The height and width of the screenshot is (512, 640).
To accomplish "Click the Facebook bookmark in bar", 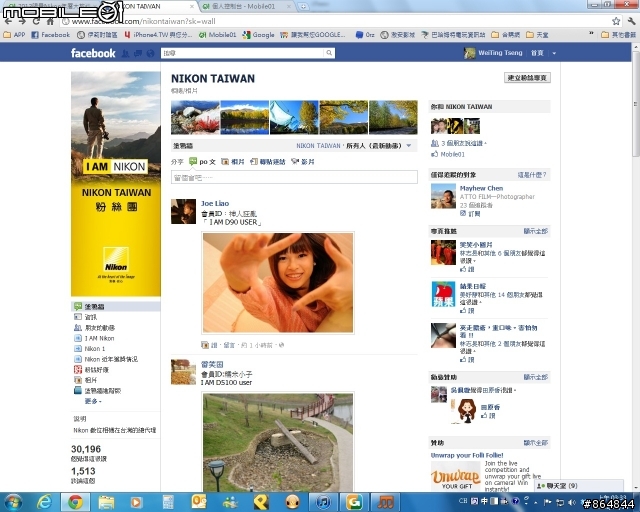I will [51, 35].
